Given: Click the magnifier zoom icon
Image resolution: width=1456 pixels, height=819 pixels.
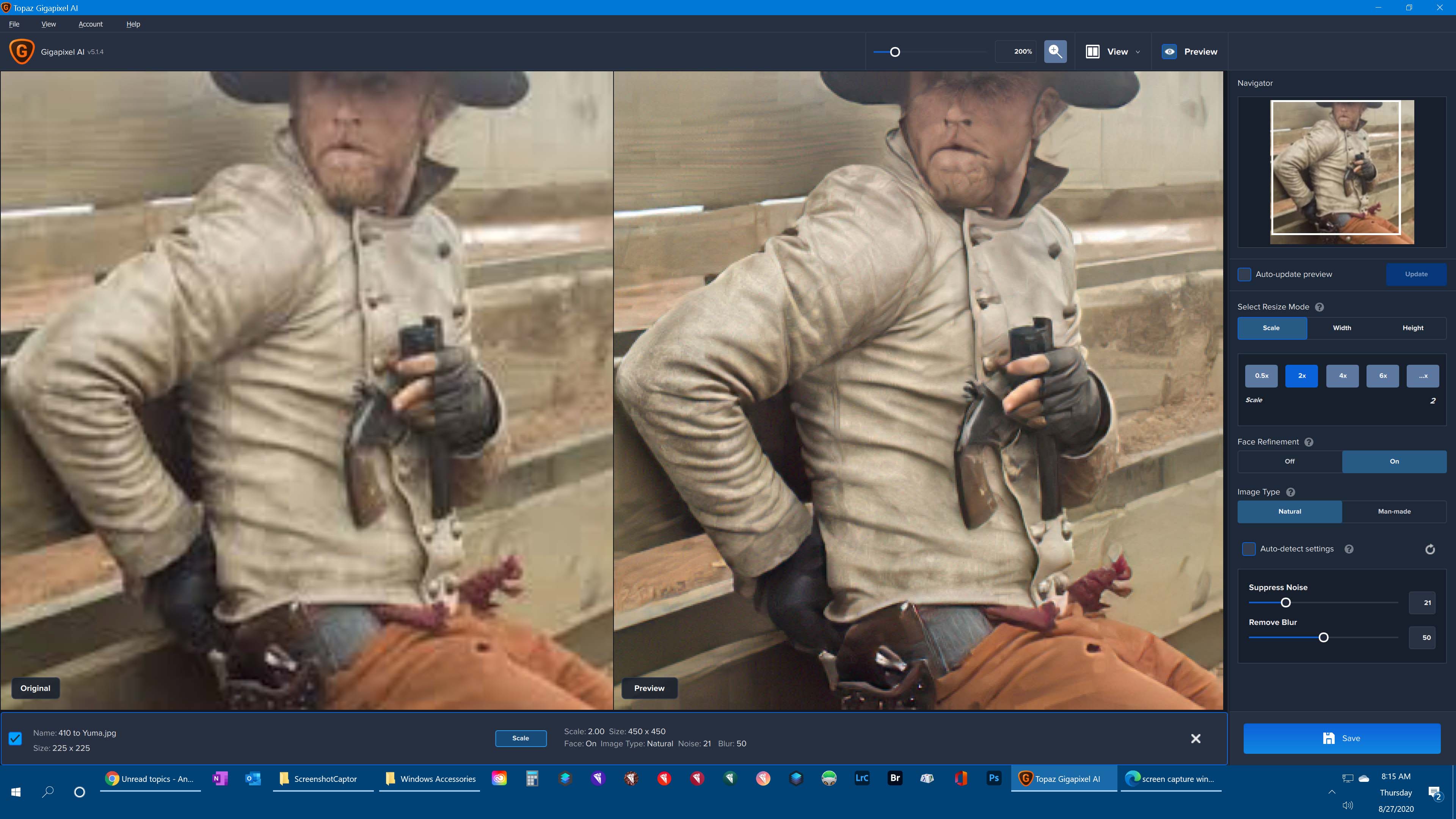Looking at the screenshot, I should click(1055, 52).
